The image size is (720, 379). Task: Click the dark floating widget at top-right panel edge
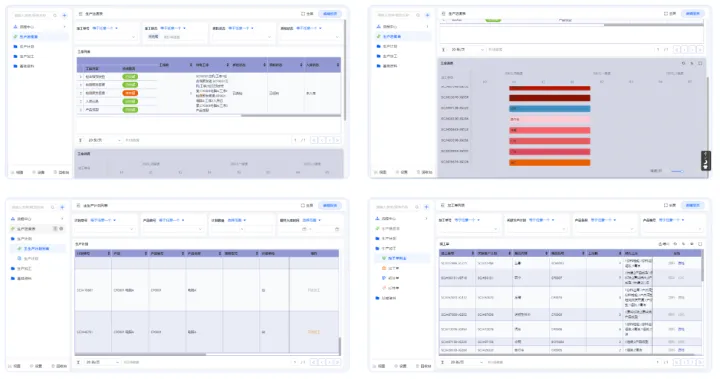pyautogui.click(x=705, y=161)
